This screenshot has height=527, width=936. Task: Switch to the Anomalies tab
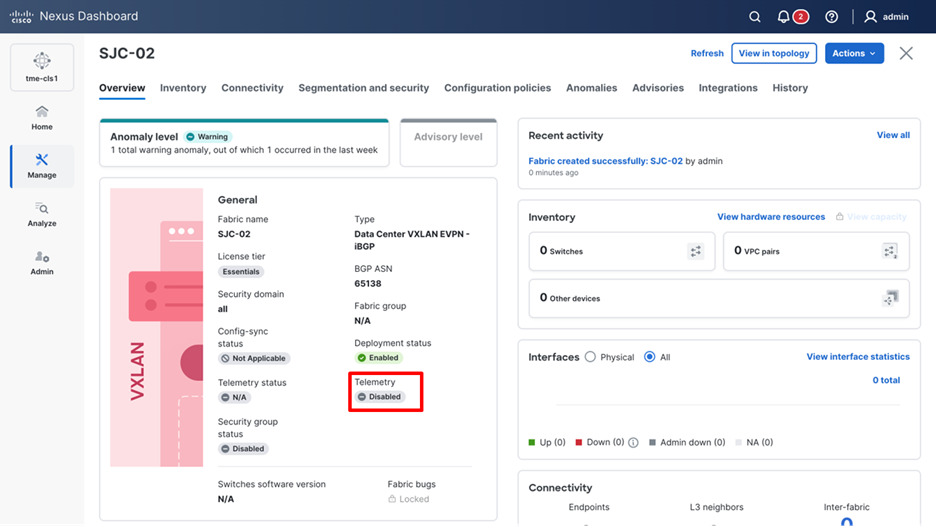pyautogui.click(x=591, y=88)
